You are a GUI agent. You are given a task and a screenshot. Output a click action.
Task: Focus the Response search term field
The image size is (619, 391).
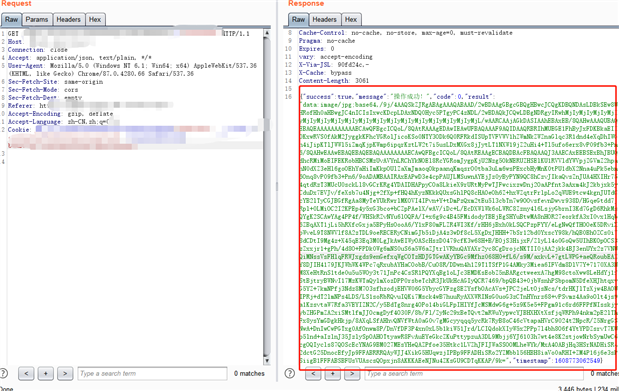(x=474, y=373)
